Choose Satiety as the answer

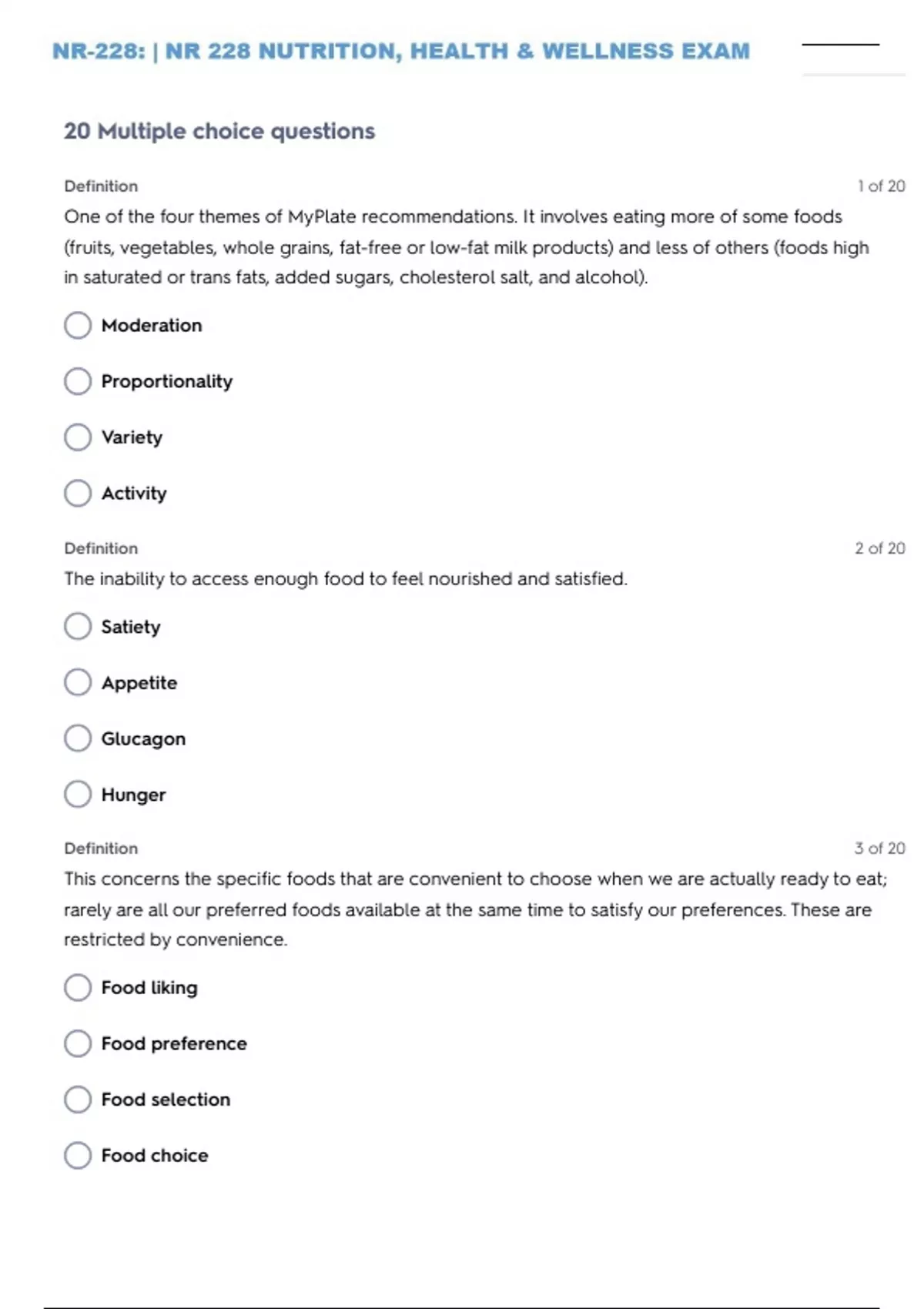coord(78,627)
